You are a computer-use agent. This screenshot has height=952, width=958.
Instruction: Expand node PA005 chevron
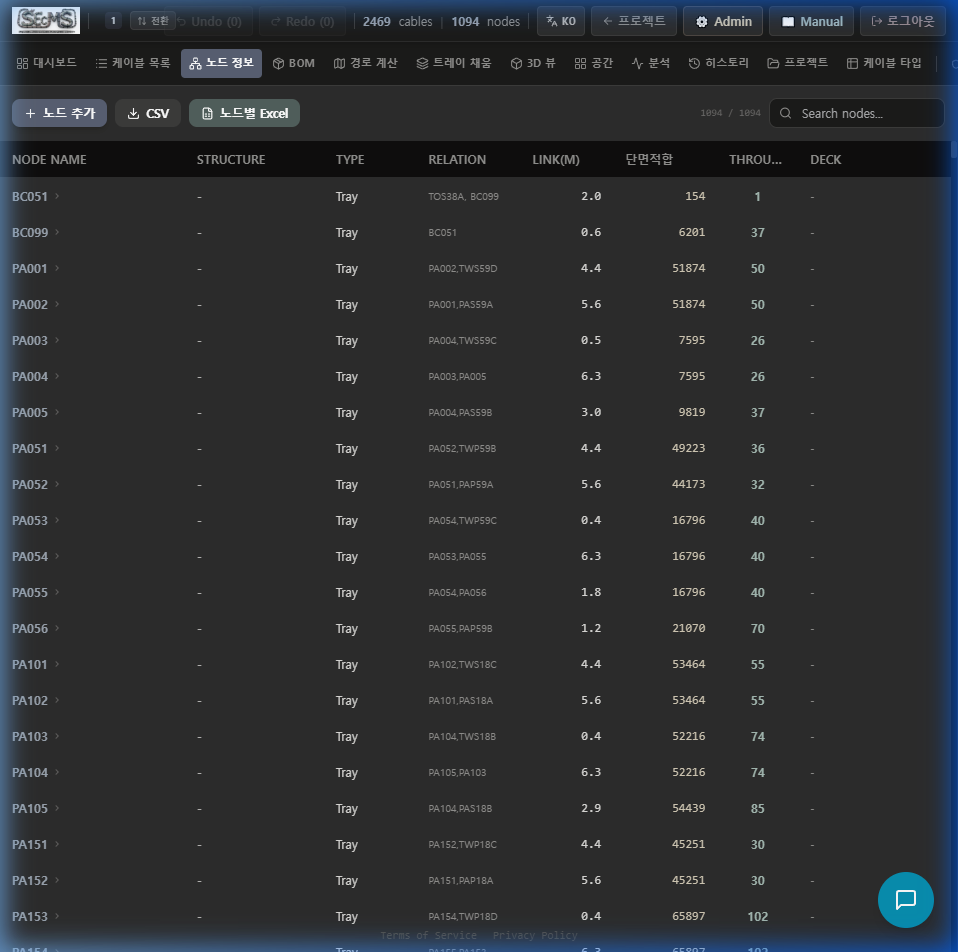point(57,412)
